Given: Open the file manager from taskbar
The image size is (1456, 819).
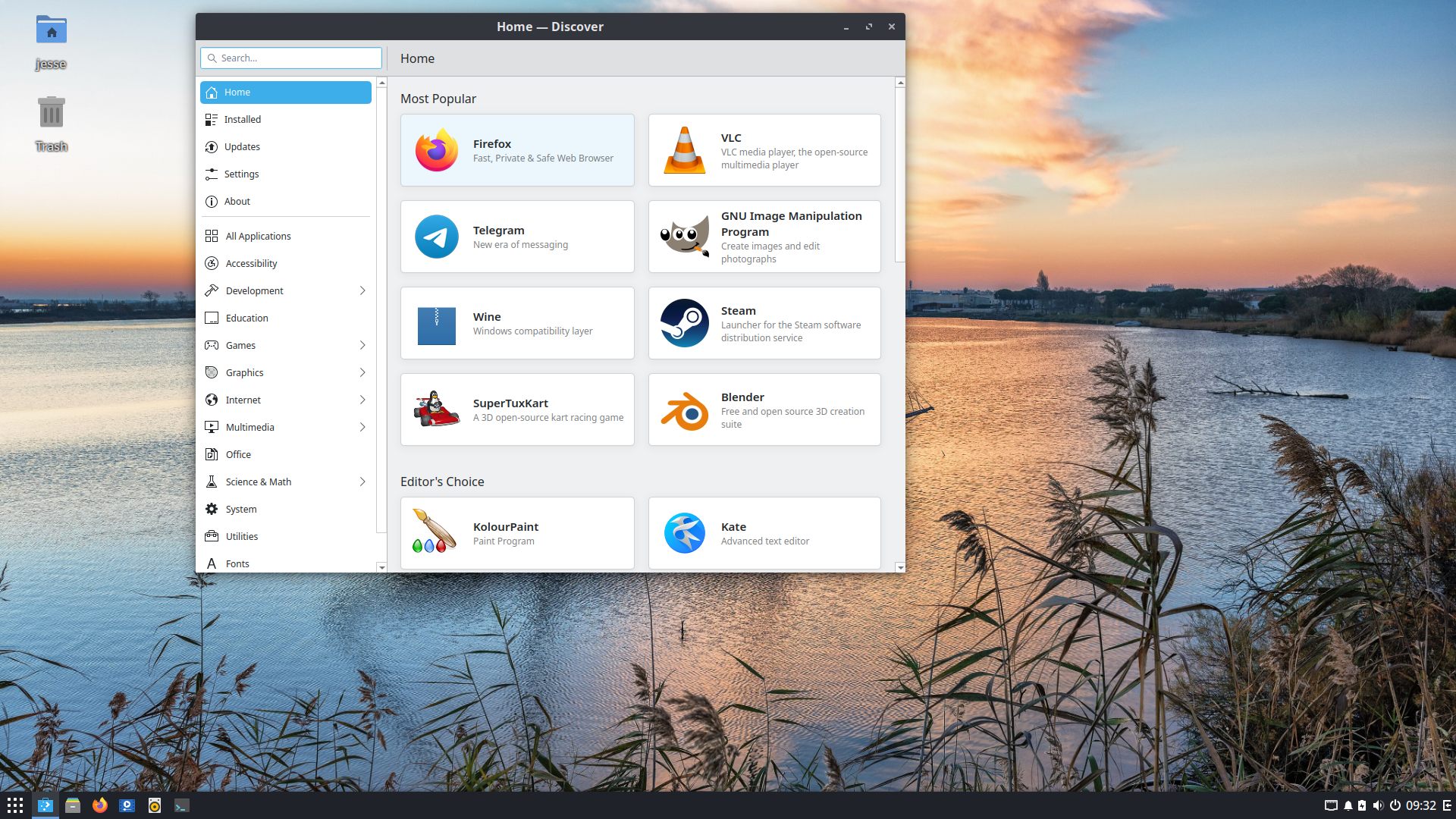Looking at the screenshot, I should pyautogui.click(x=73, y=805).
